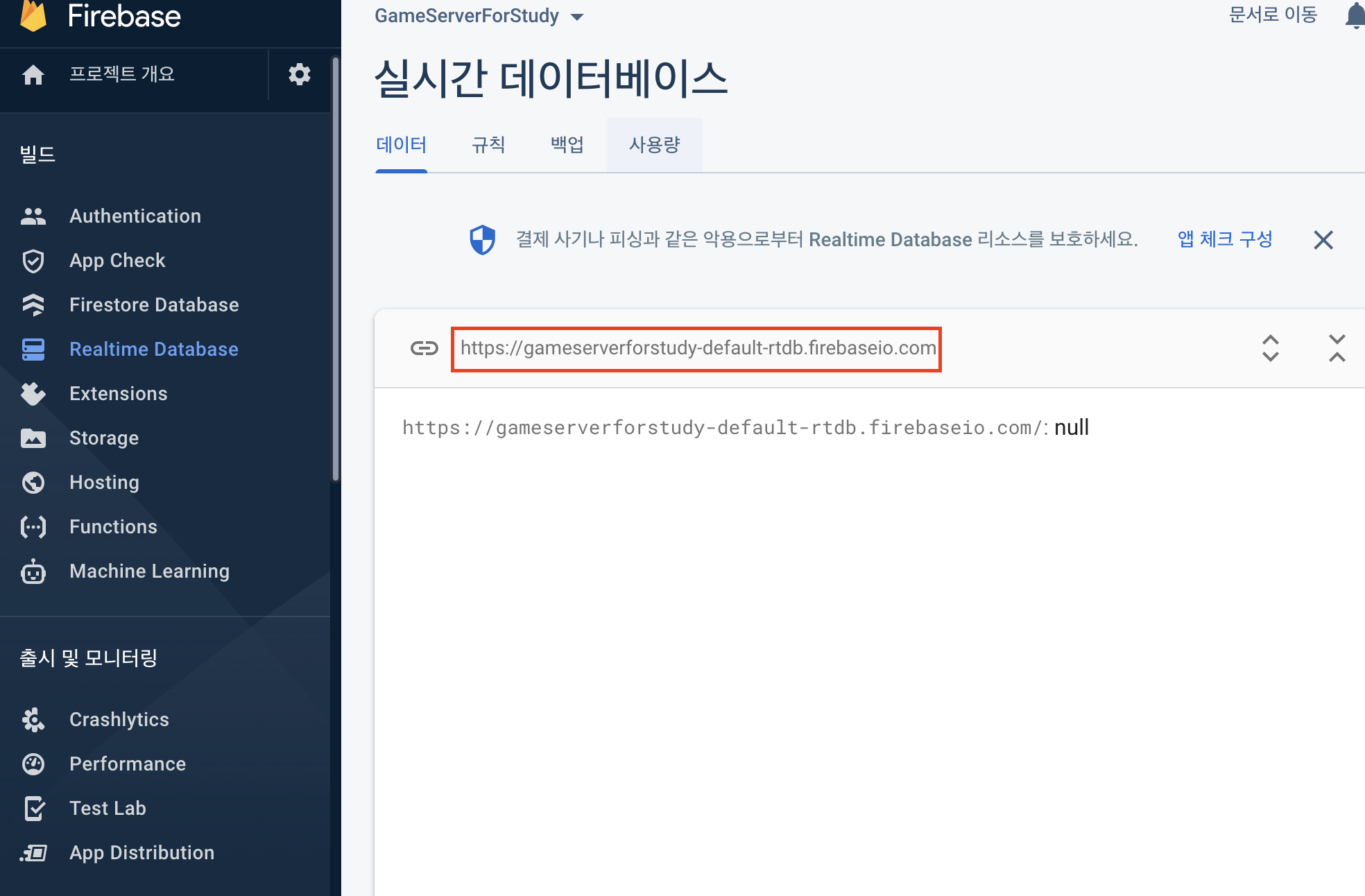Collapse all database nodes
Viewport: 1365px width, 896px height.
coord(1337,348)
